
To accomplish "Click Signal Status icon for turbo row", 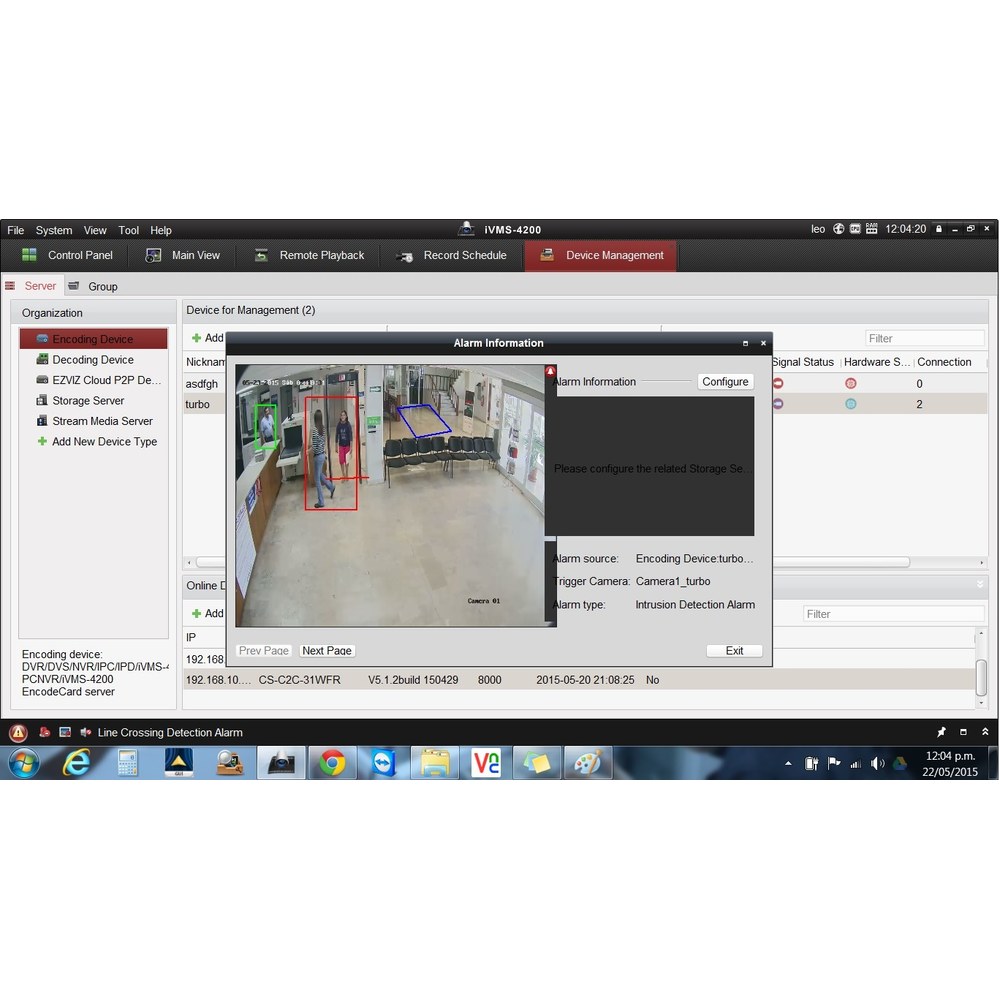I will click(x=778, y=404).
